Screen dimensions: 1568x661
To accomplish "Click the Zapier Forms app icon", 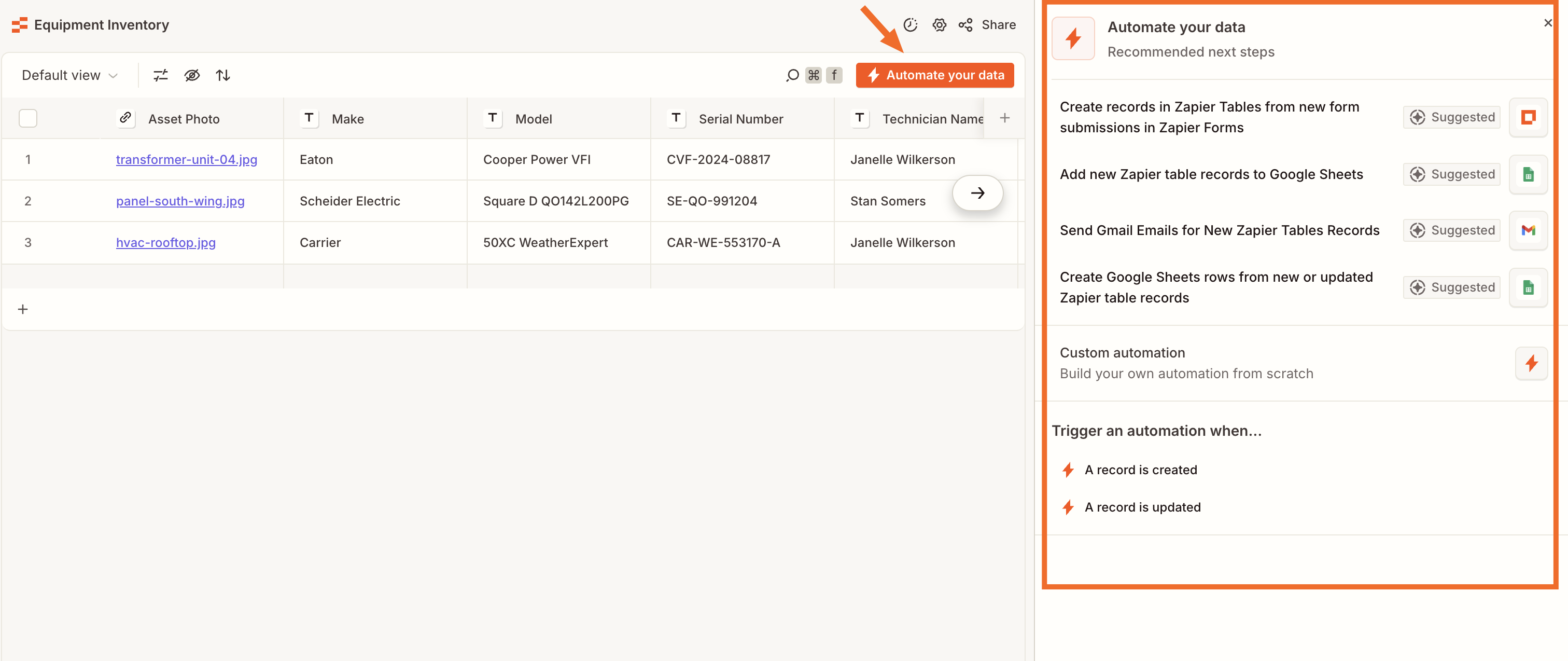I will pos(1529,117).
